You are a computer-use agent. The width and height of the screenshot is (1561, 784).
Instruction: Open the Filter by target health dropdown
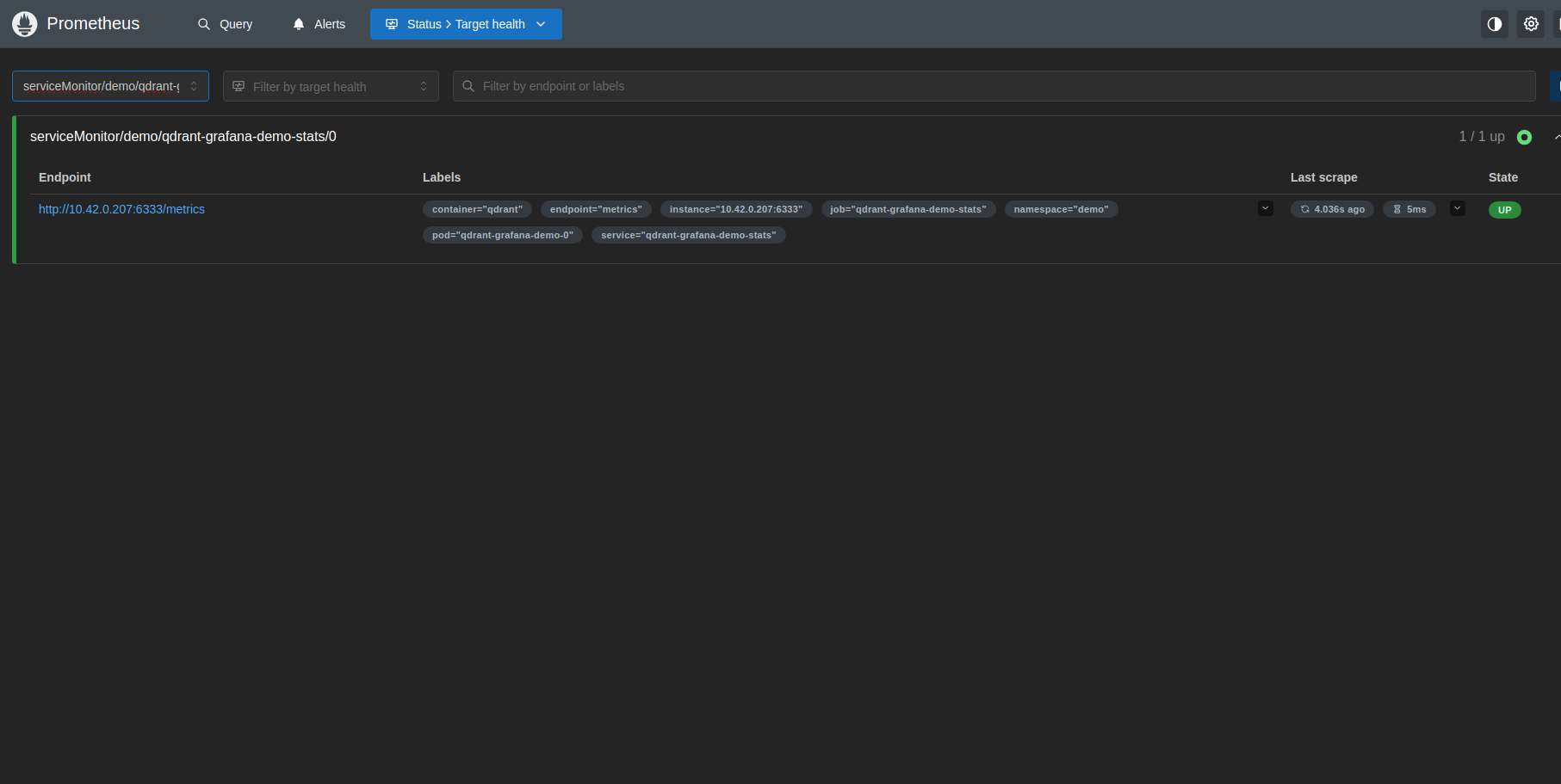click(331, 86)
